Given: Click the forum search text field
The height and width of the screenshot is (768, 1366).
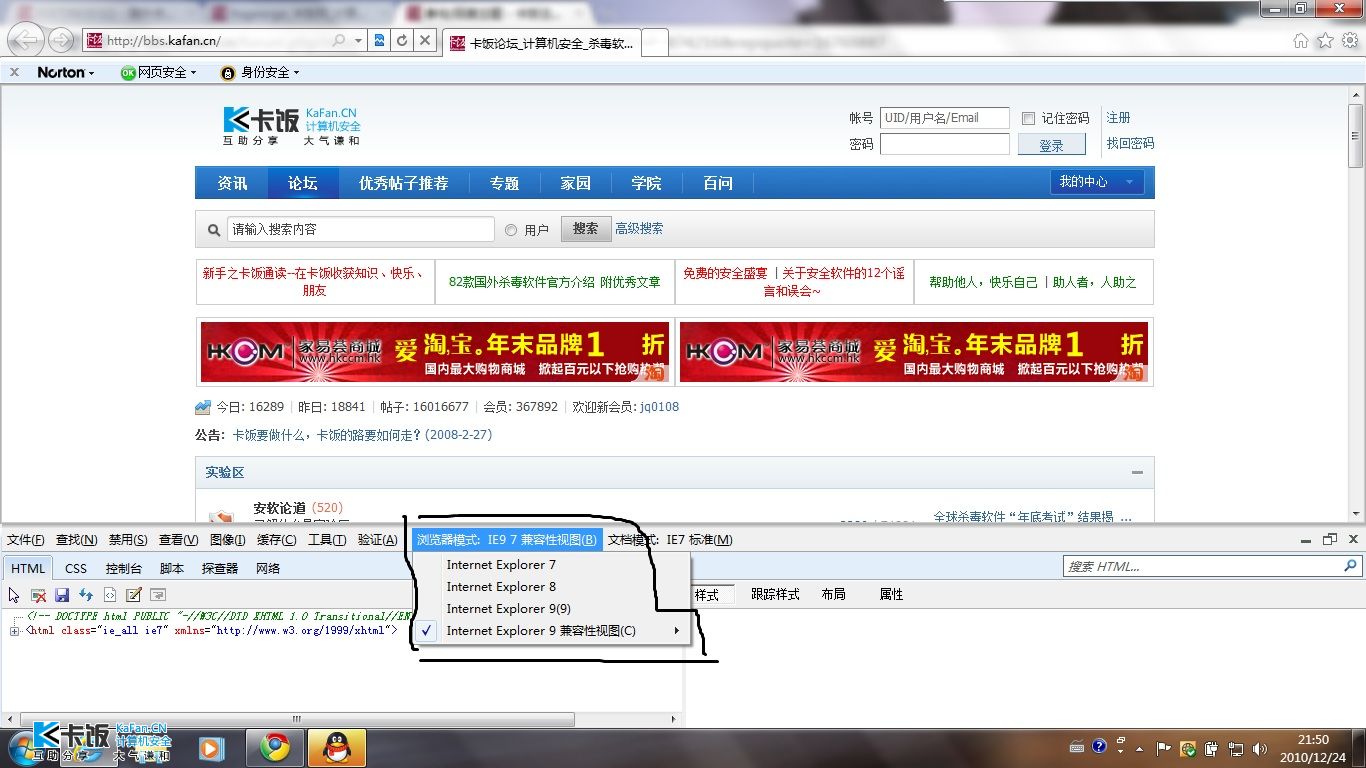Looking at the screenshot, I should point(360,229).
